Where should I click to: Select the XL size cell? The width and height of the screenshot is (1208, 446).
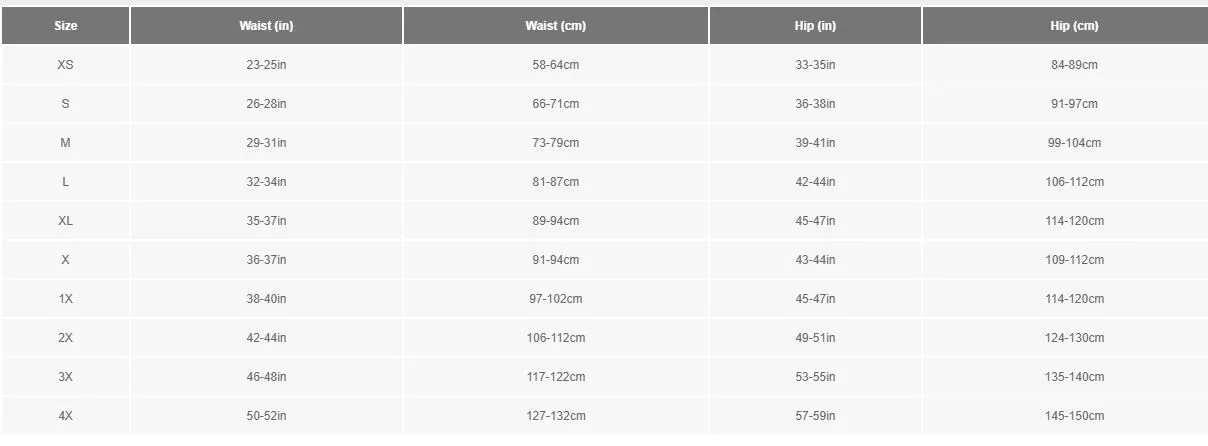click(65, 221)
